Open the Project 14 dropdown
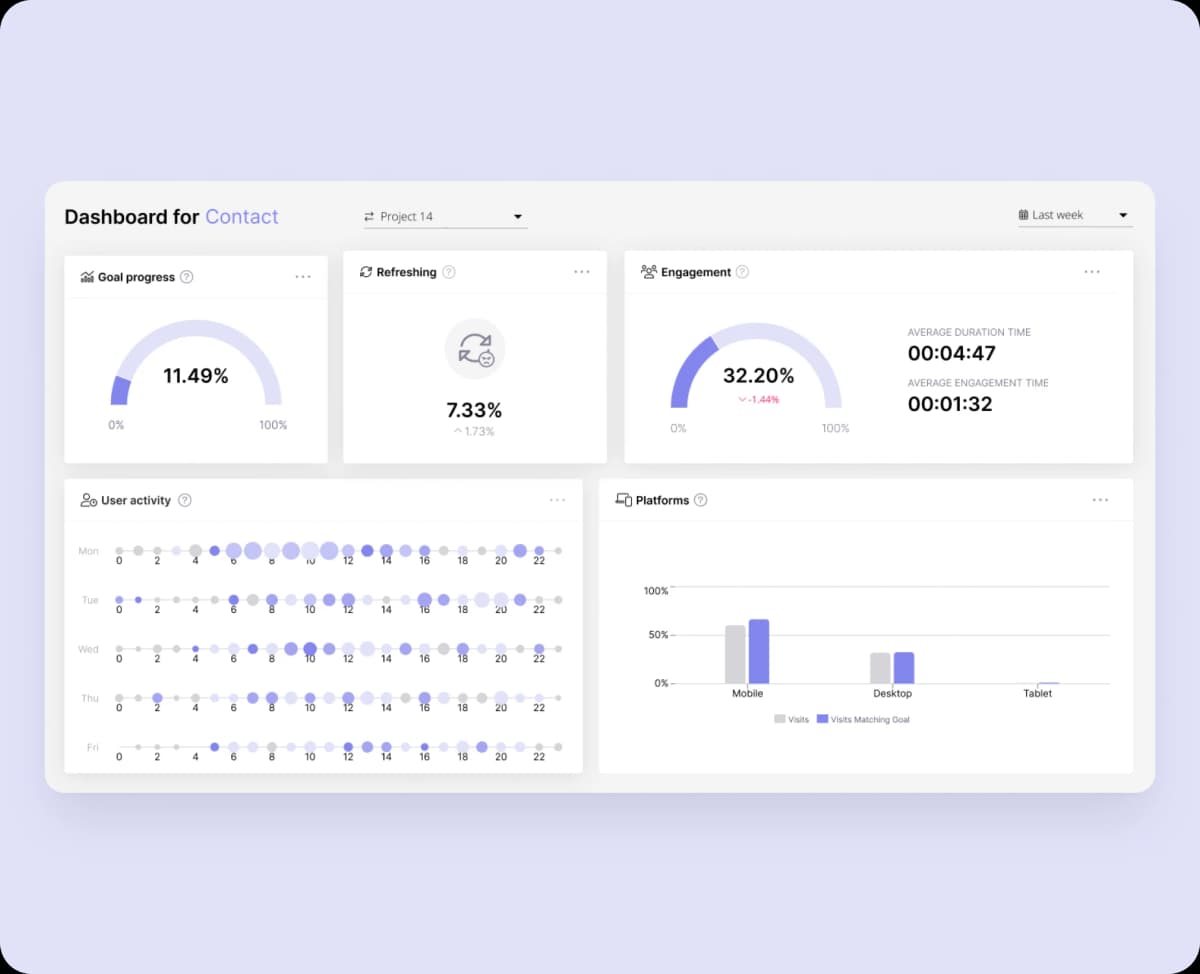 pos(445,216)
